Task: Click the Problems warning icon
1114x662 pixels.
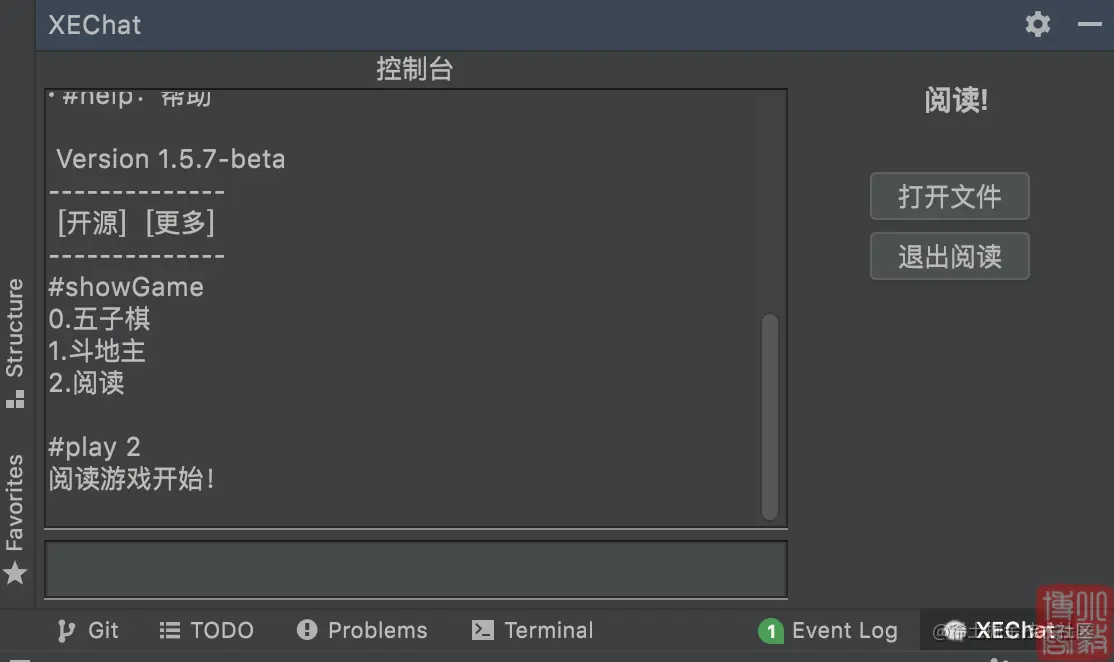Action: pos(307,629)
